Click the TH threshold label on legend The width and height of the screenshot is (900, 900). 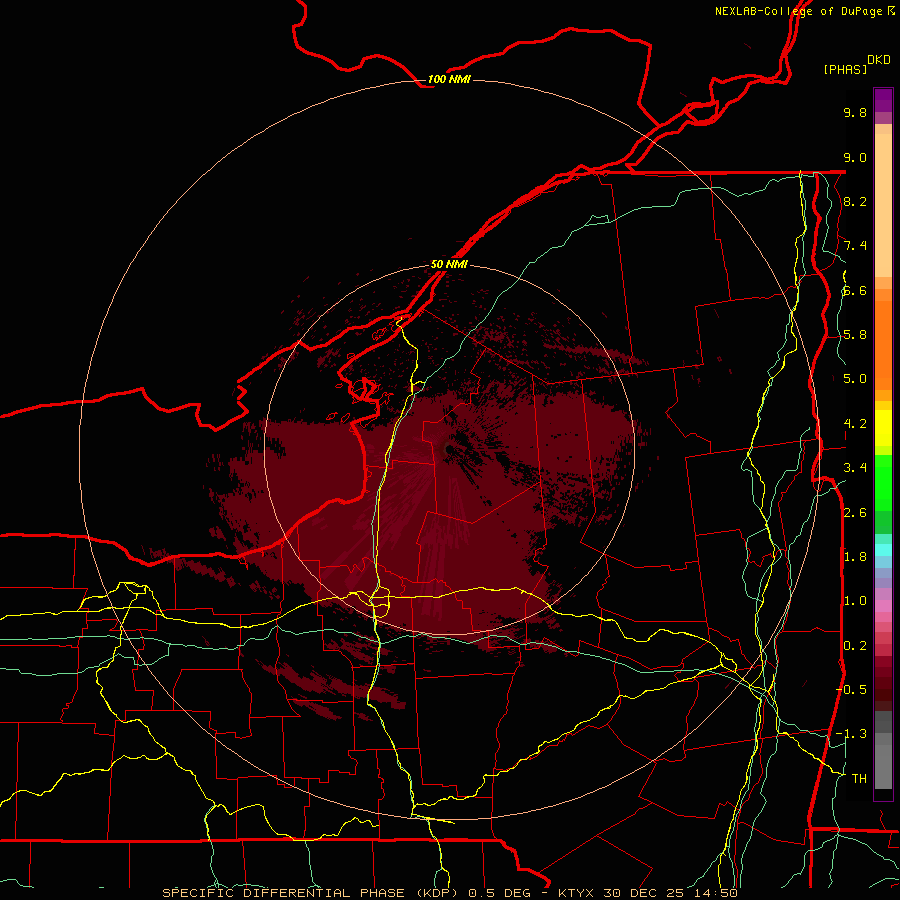point(859,778)
